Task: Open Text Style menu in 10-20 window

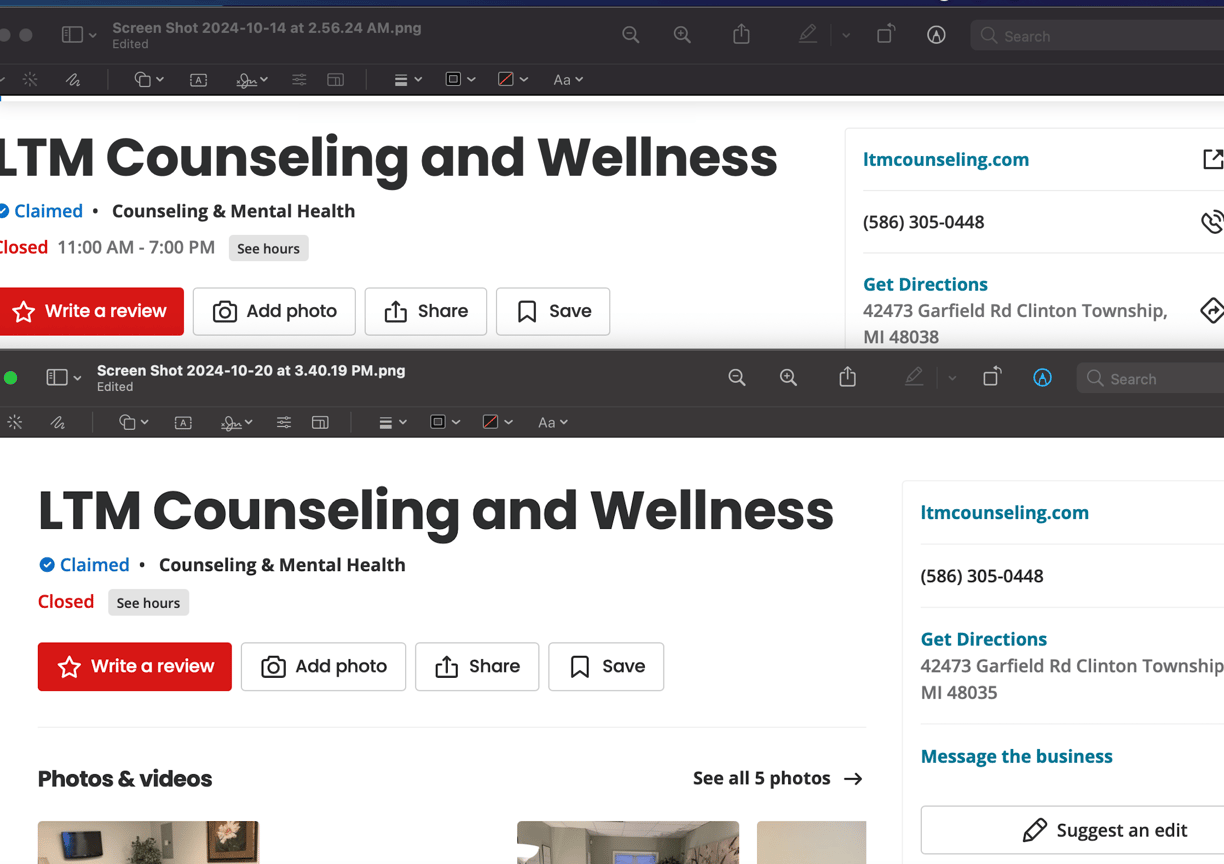Action: (552, 423)
